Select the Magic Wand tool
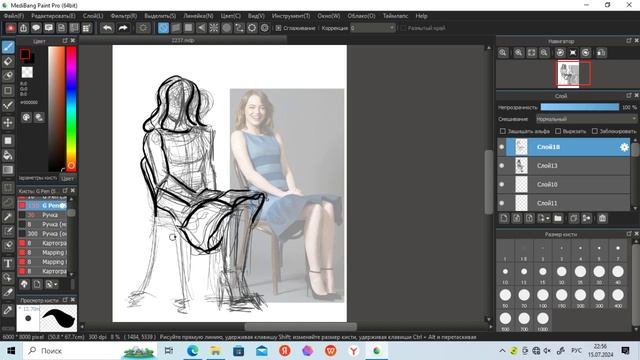Screen dimensions: 640x360 click(8, 216)
